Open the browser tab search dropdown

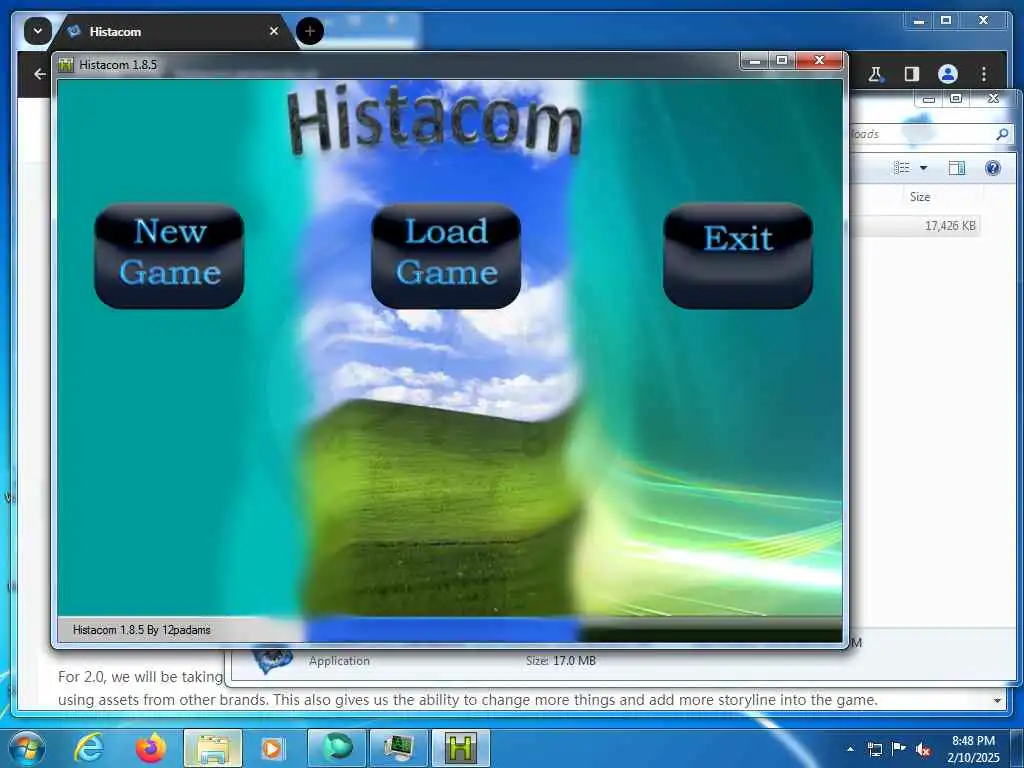38,31
